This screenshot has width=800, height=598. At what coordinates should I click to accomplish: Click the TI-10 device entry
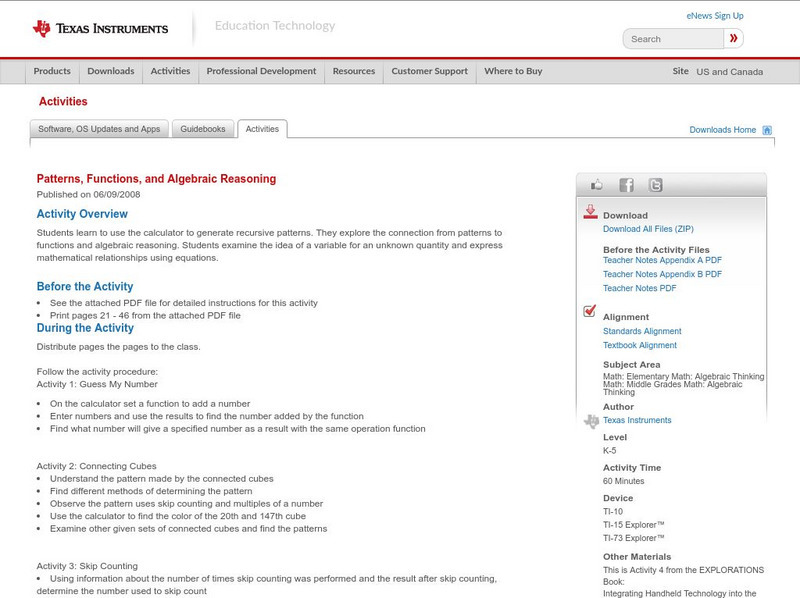[613, 512]
